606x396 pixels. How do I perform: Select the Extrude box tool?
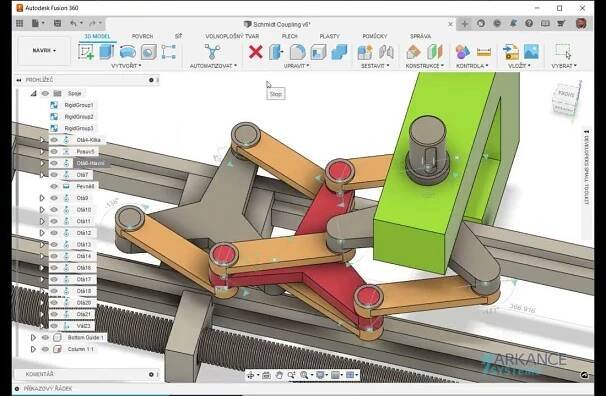[x=106, y=52]
